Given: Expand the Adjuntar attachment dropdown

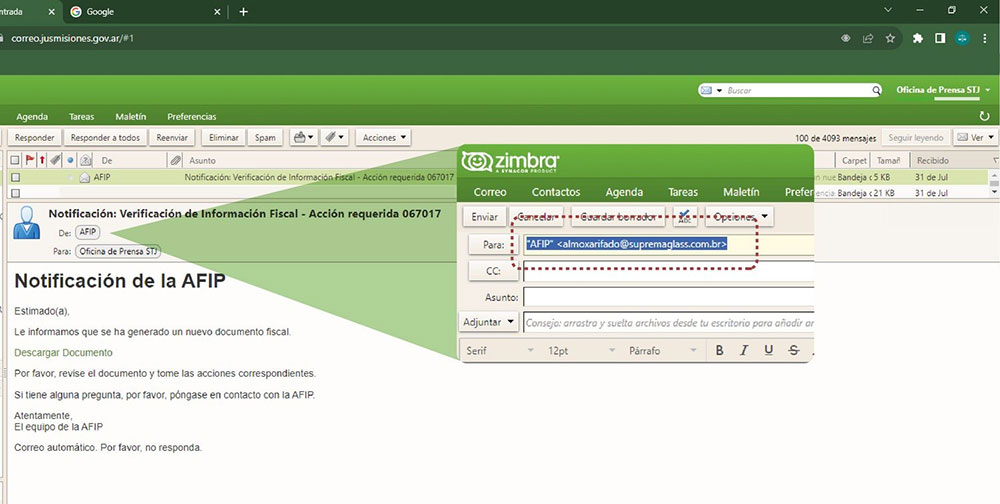Looking at the screenshot, I should (489, 322).
